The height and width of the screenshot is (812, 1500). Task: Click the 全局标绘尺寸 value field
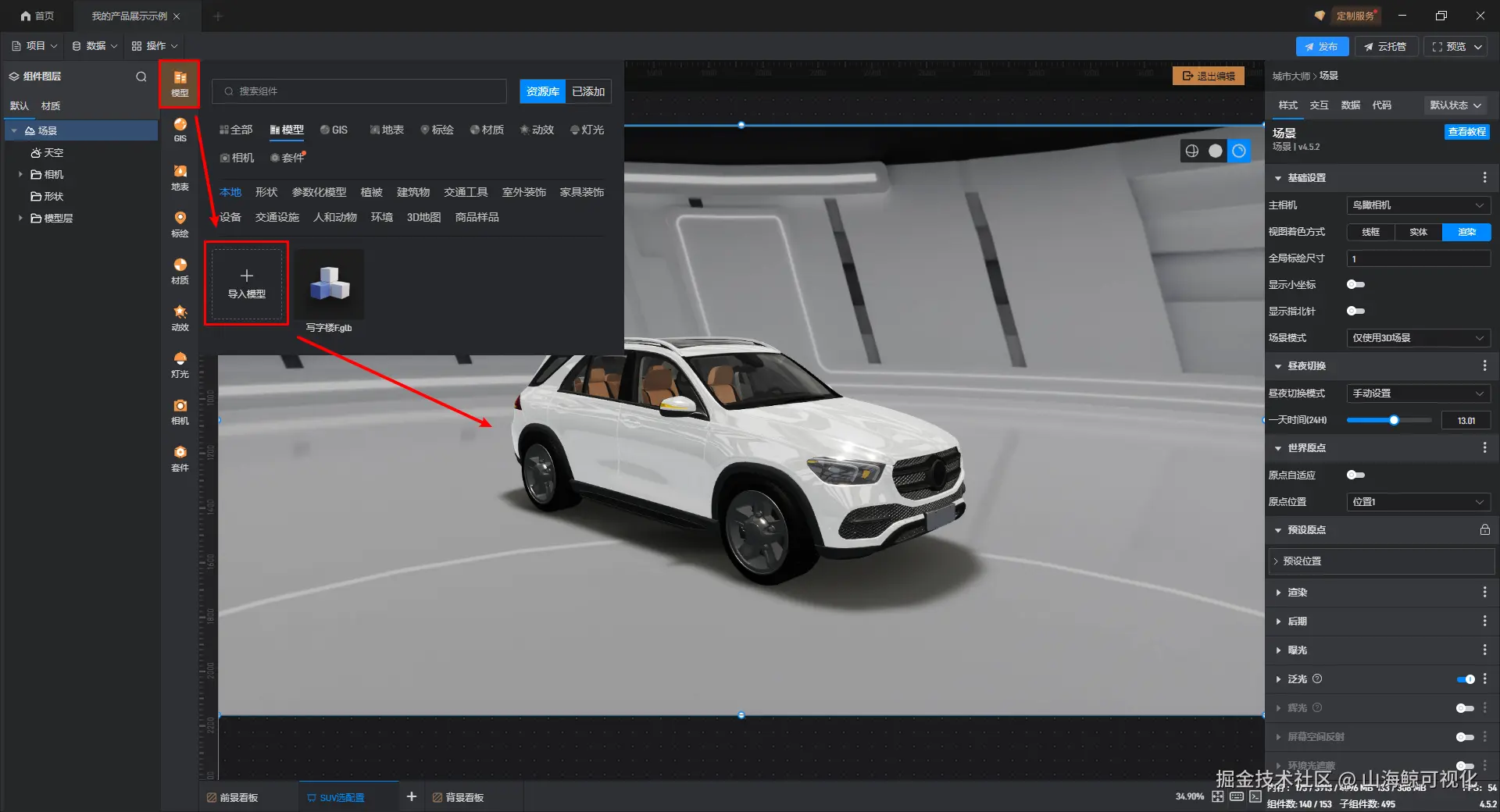(1419, 258)
